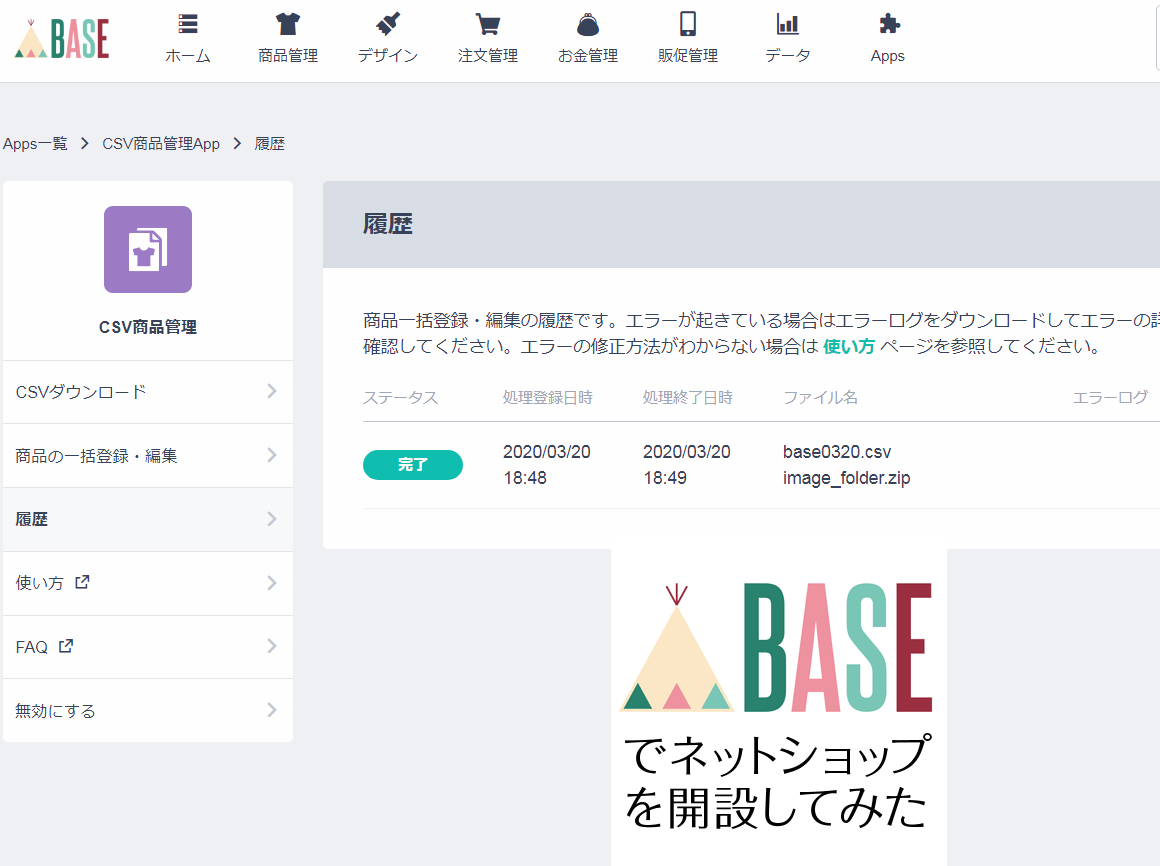The image size is (1160, 866).
Task: Open order management shopping cart icon
Action: [488, 25]
